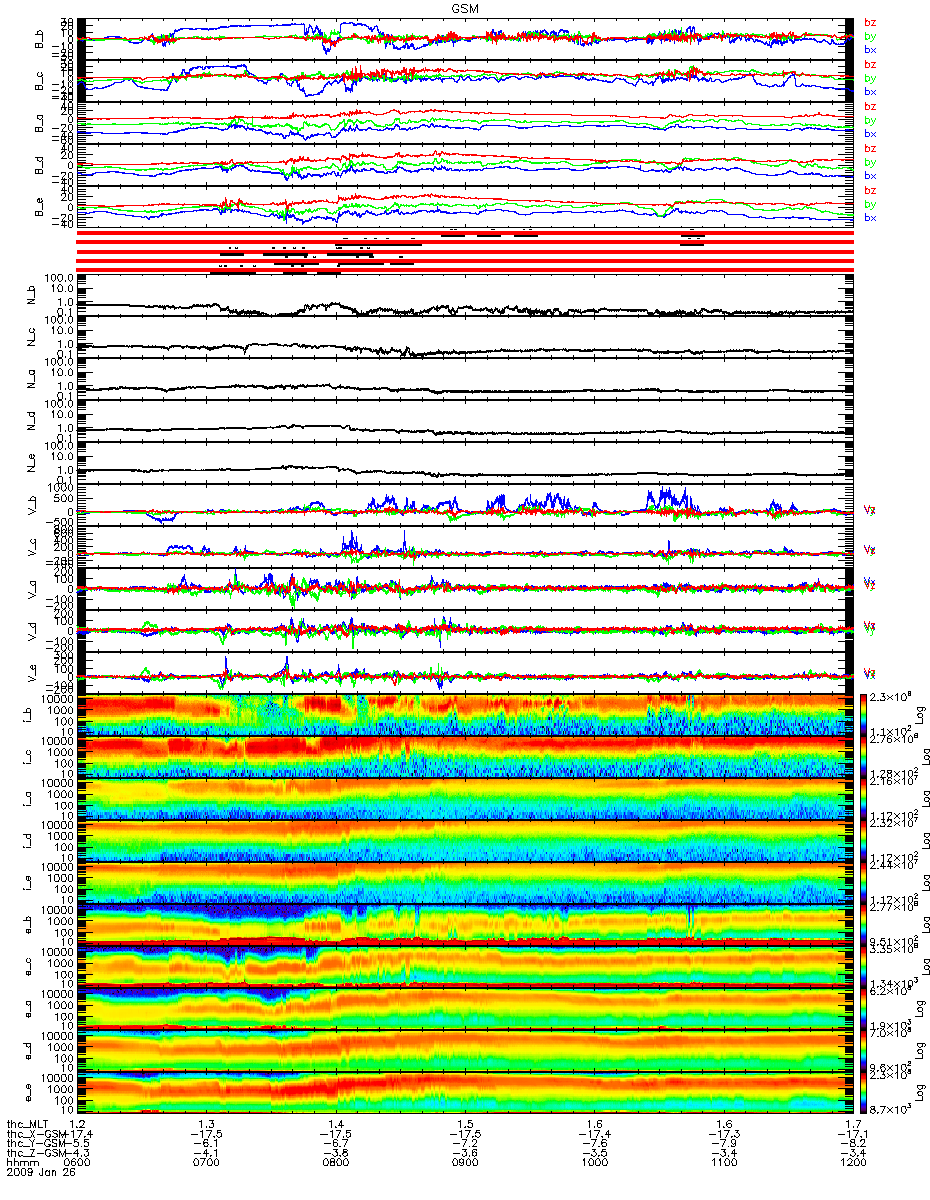Click the i_c ion spectrogram label

pos(27,758)
